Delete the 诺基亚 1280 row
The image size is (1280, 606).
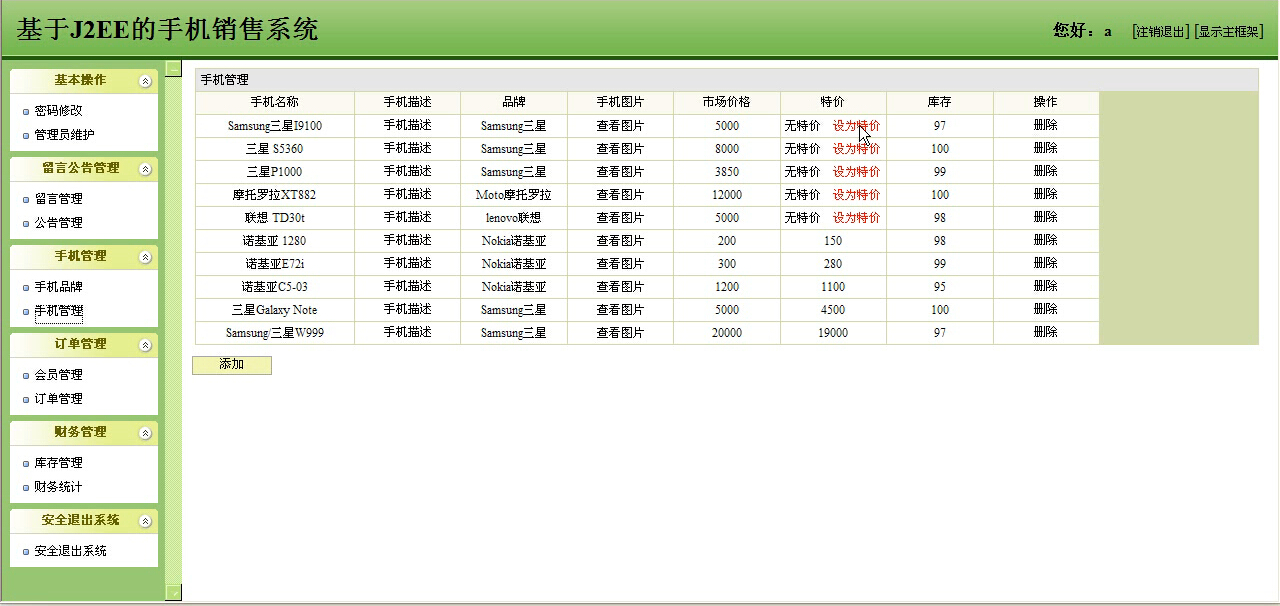(1045, 240)
